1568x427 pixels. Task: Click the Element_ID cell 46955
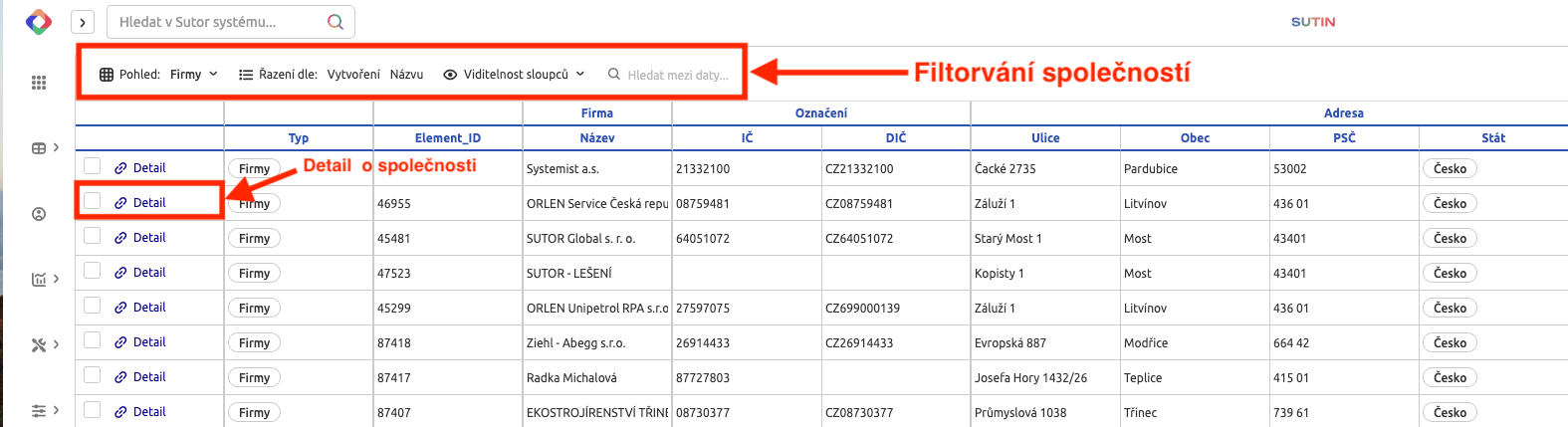pyautogui.click(x=448, y=203)
